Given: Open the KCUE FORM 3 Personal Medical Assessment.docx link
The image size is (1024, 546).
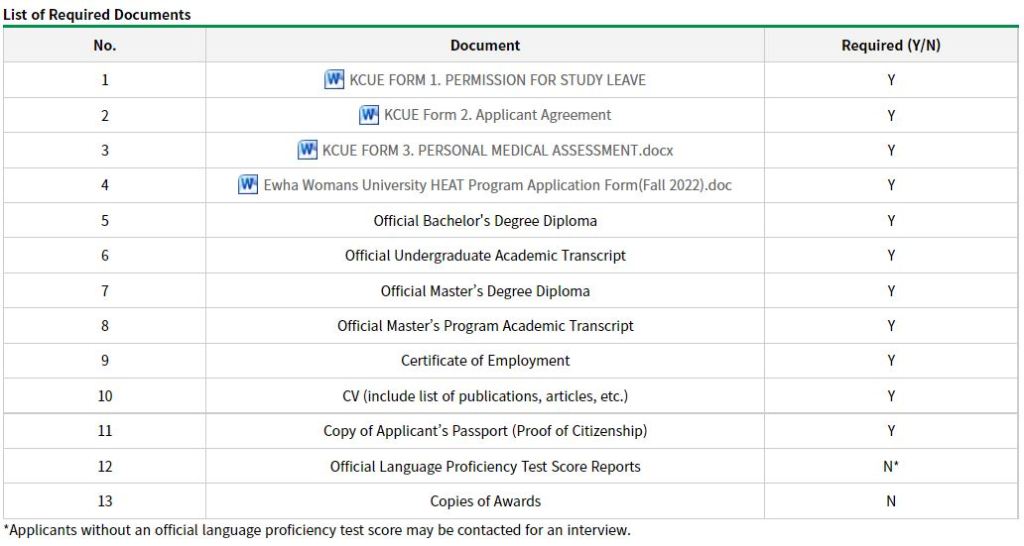Looking at the screenshot, I should pos(497,150).
